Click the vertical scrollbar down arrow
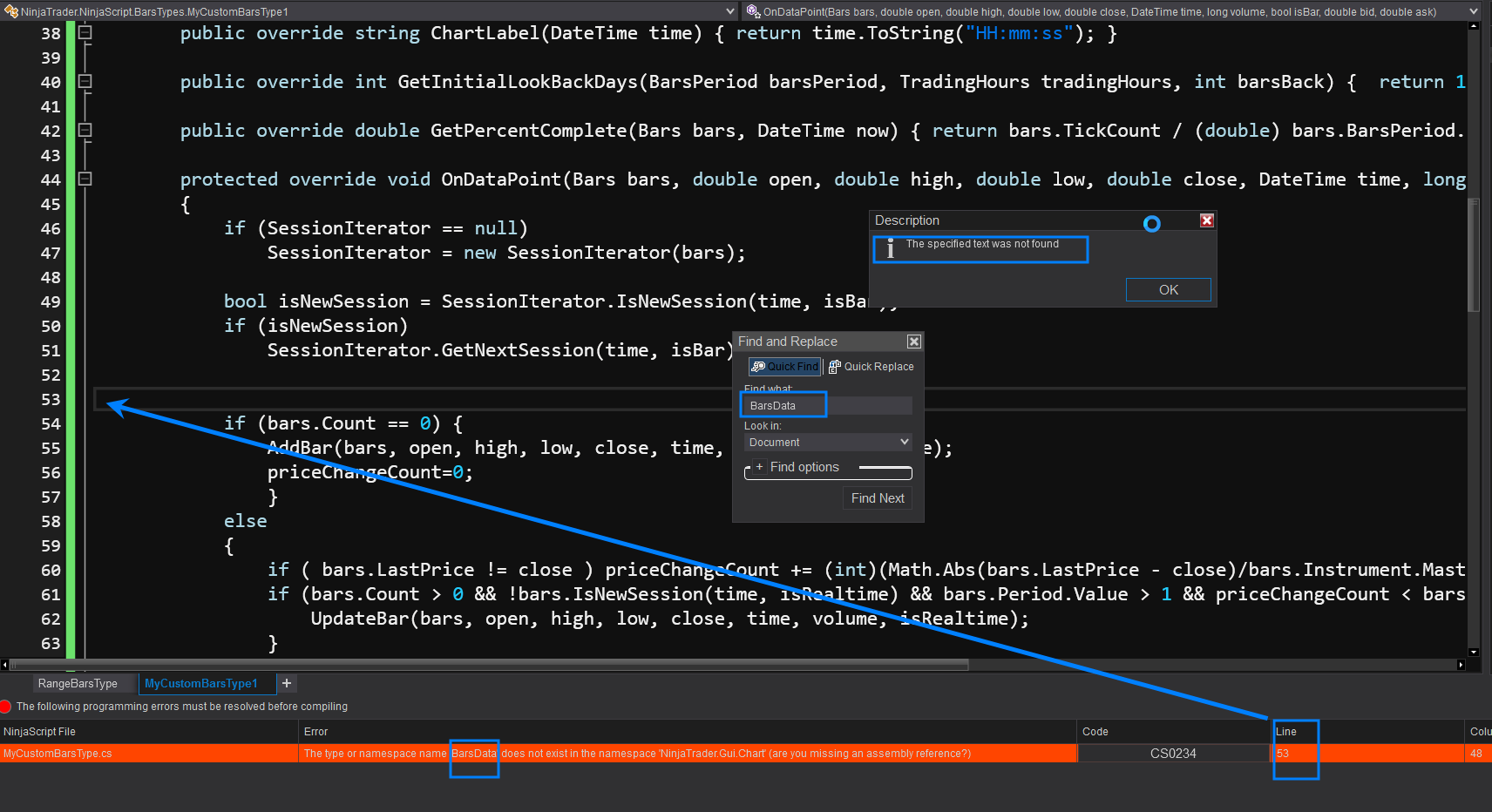1492x812 pixels. (1474, 652)
